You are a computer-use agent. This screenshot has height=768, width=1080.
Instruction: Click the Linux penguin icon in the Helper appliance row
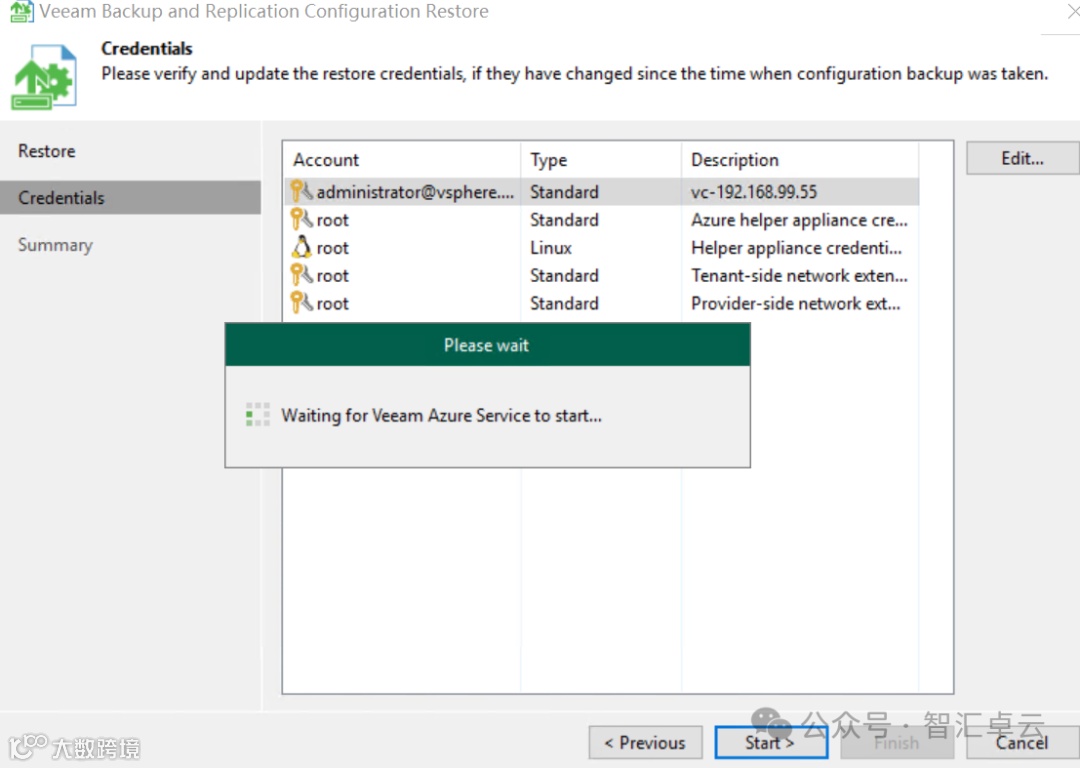[301, 247]
